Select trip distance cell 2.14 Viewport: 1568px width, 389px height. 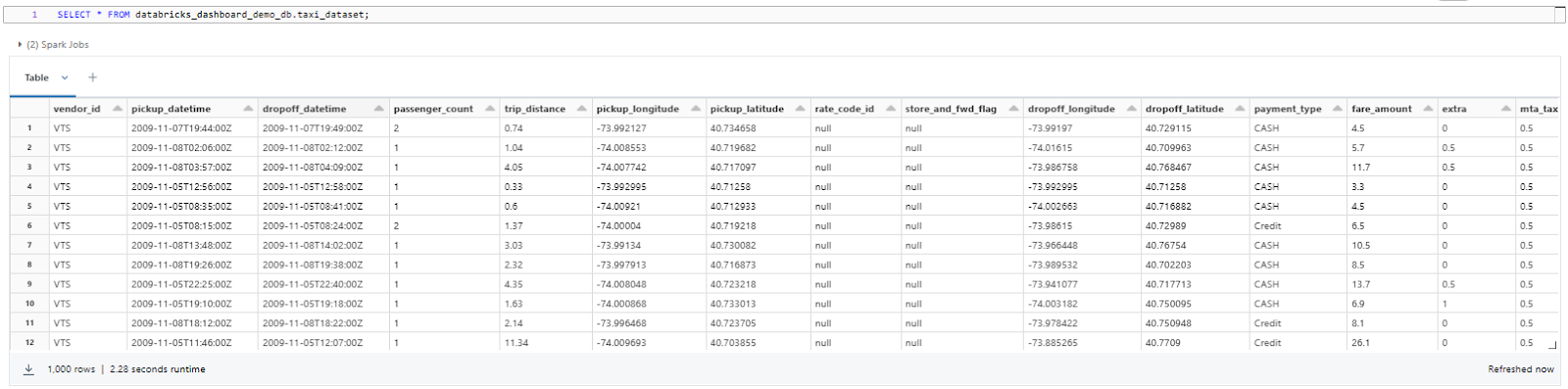pyautogui.click(x=545, y=323)
